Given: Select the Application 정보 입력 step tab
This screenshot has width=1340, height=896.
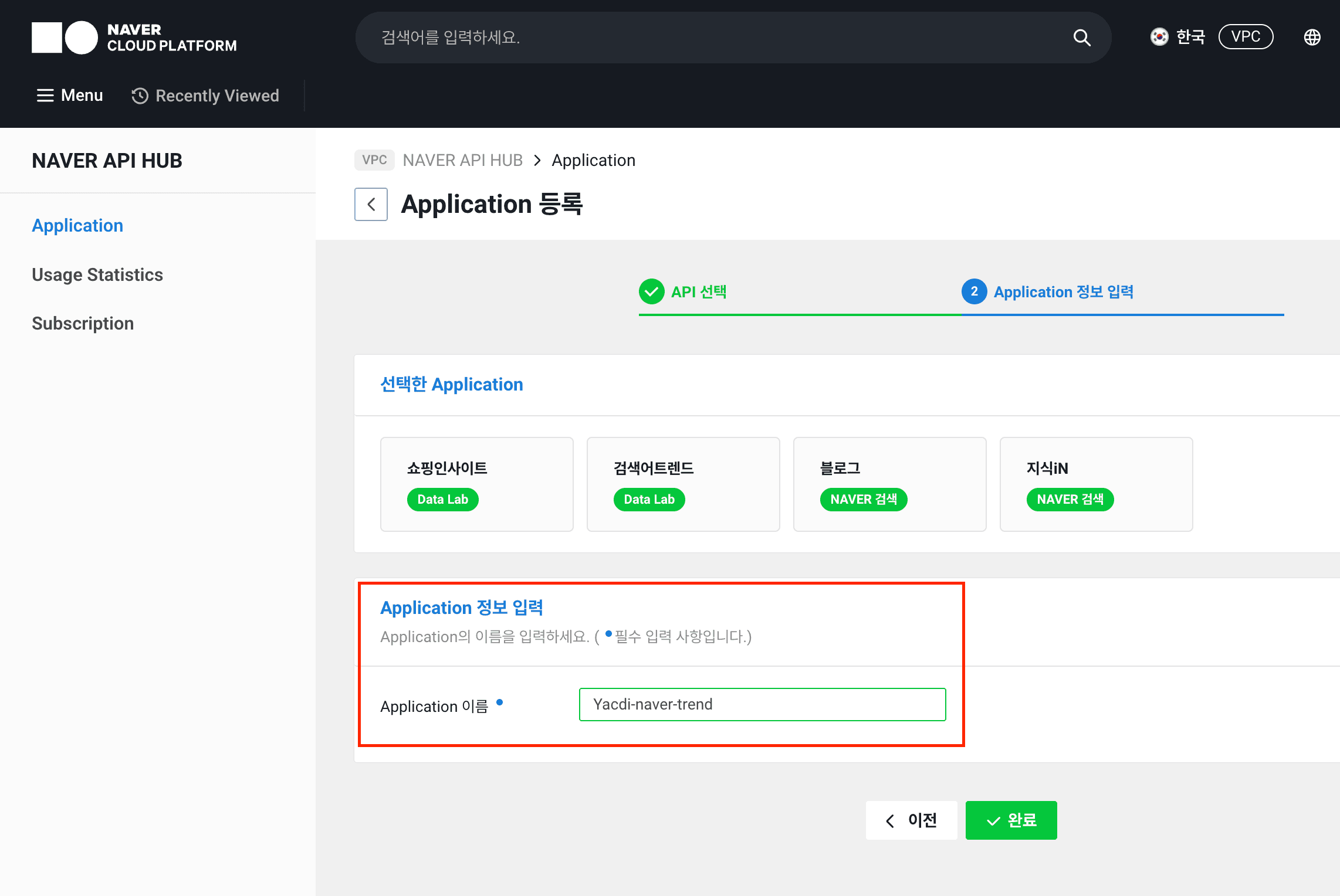Looking at the screenshot, I should click(1123, 296).
